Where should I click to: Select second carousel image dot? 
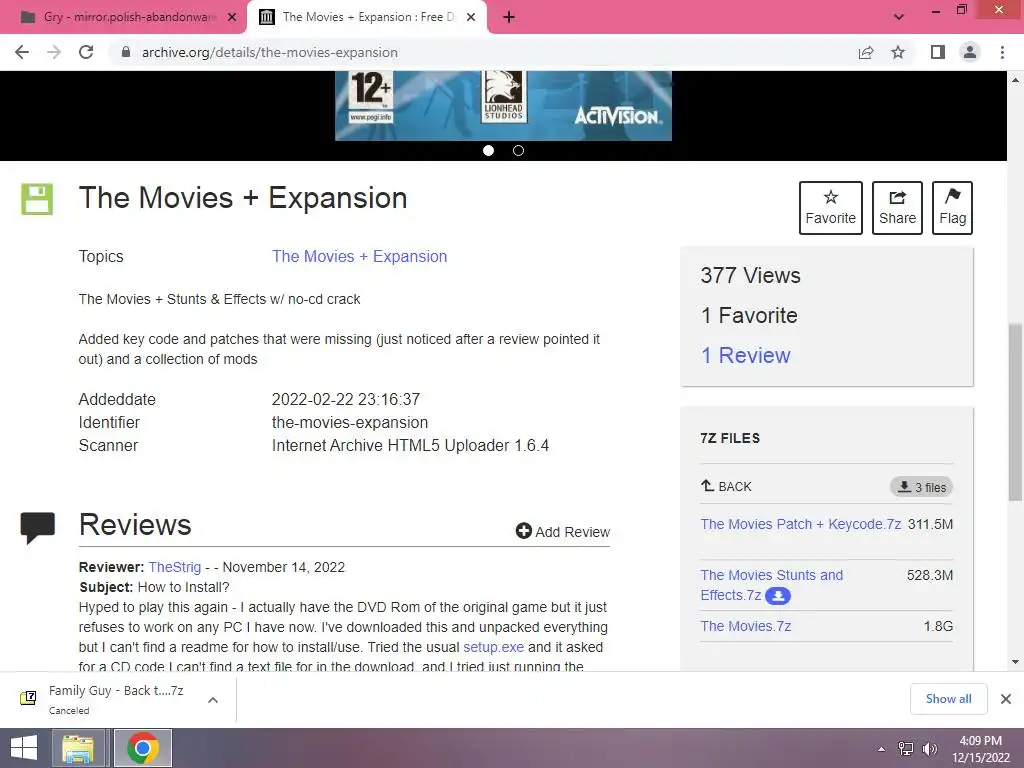pos(519,151)
